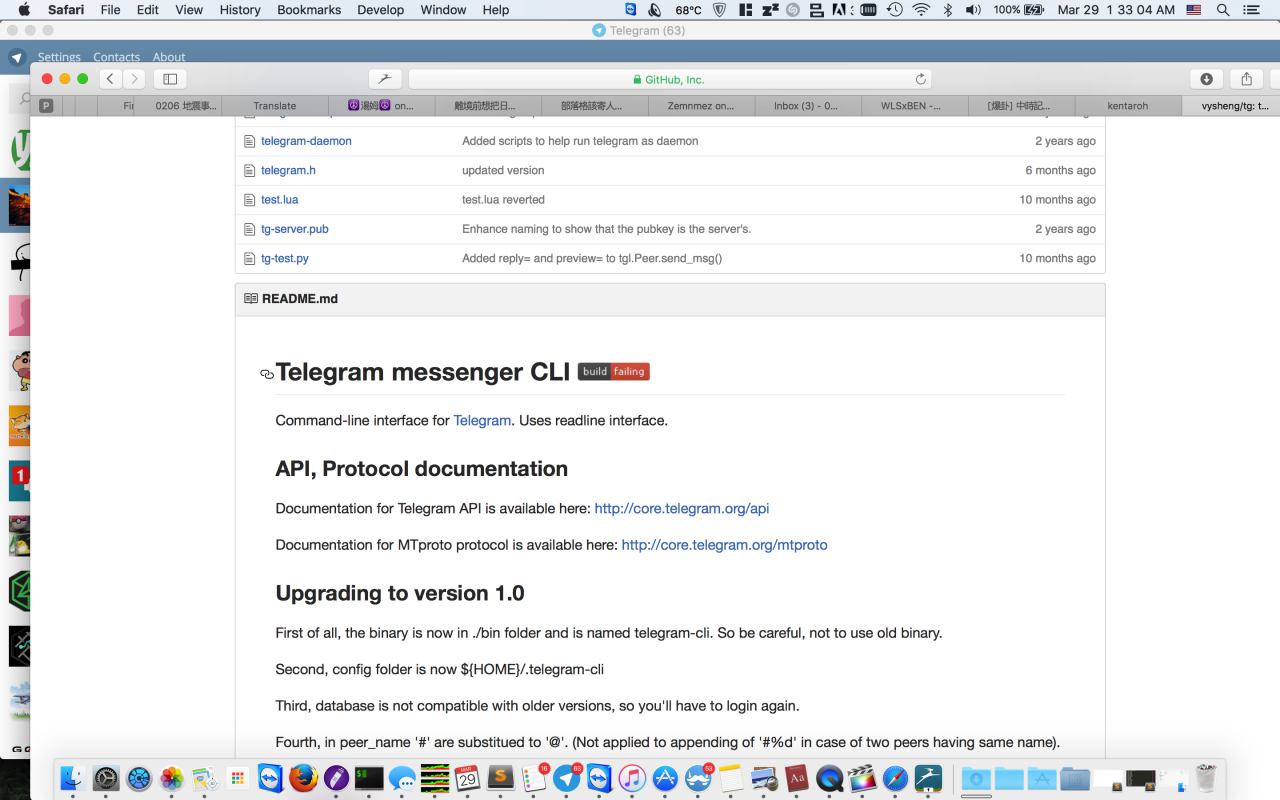This screenshot has height=800, width=1280.
Task: Open the Share button in Safari's toolbar
Action: click(x=1246, y=79)
